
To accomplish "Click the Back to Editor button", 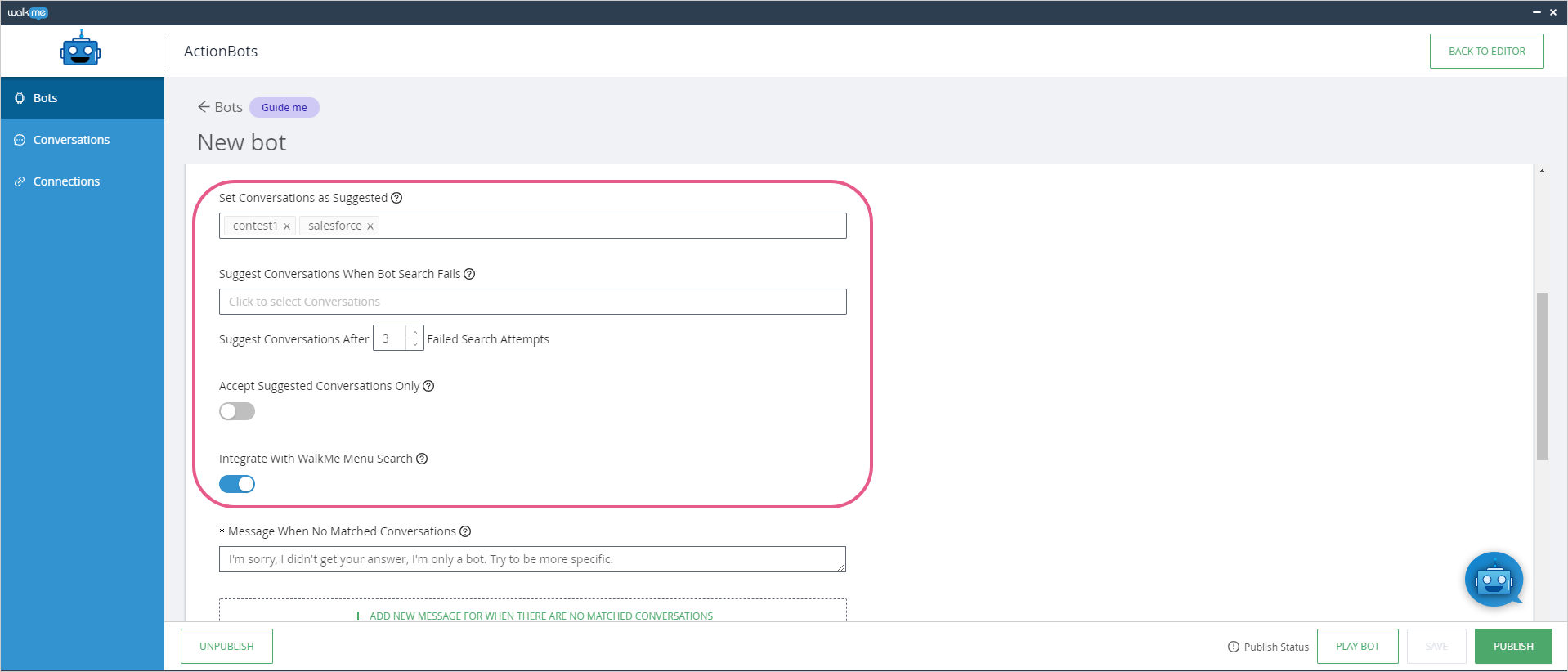I will point(1486,51).
